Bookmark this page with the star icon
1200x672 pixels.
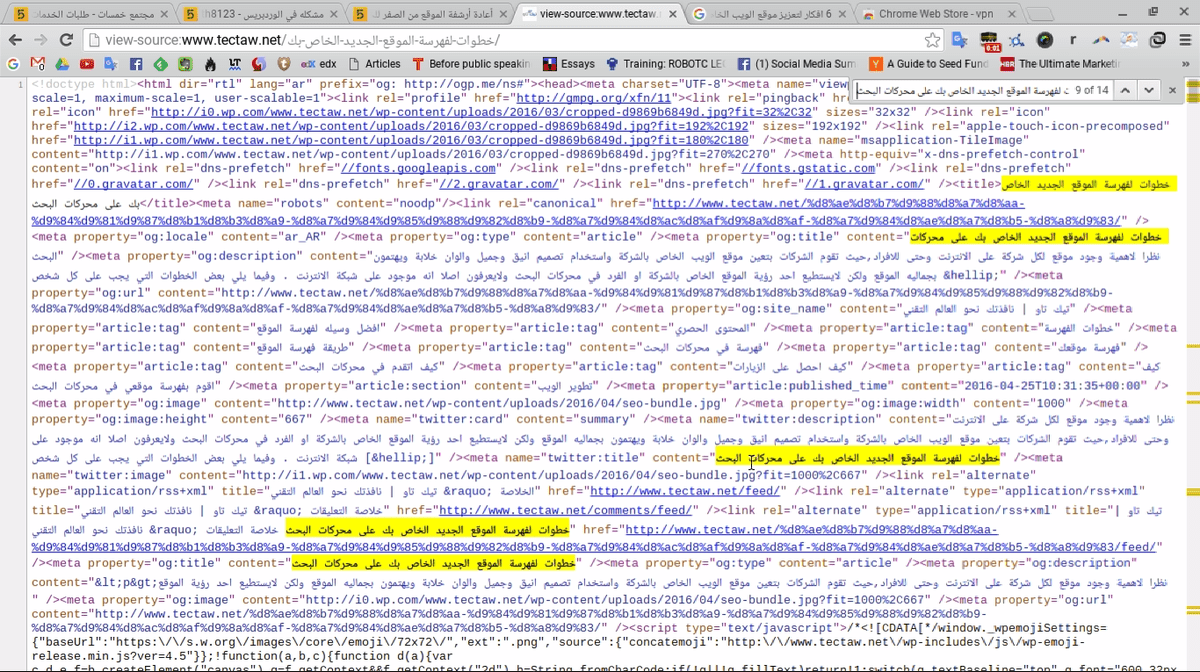[x=932, y=41]
